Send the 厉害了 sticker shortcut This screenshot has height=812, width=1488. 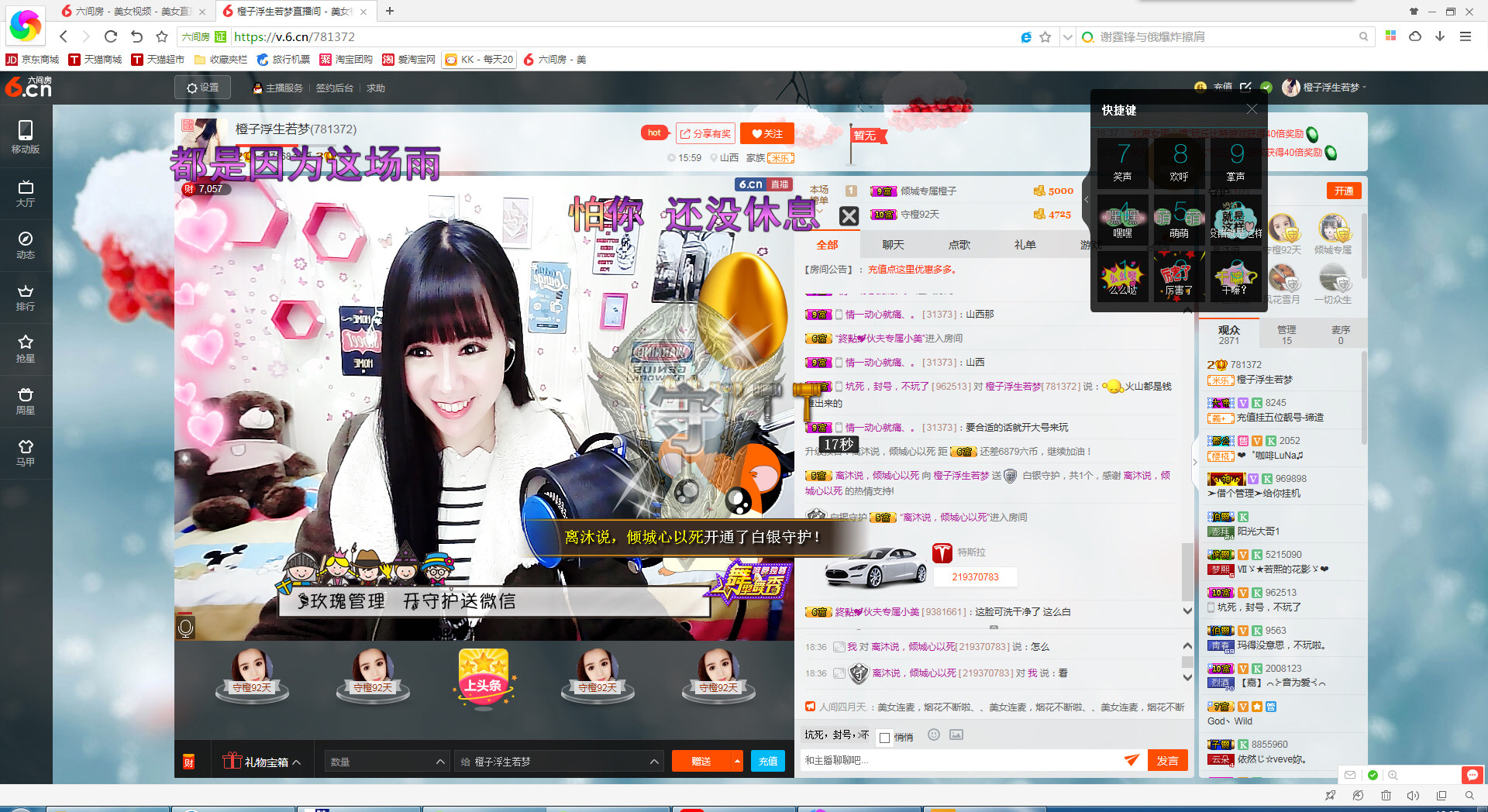pos(1179,277)
